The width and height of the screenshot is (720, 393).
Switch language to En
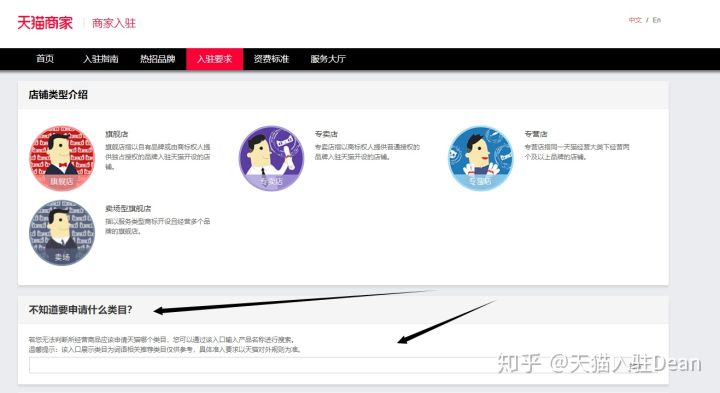[x=657, y=20]
